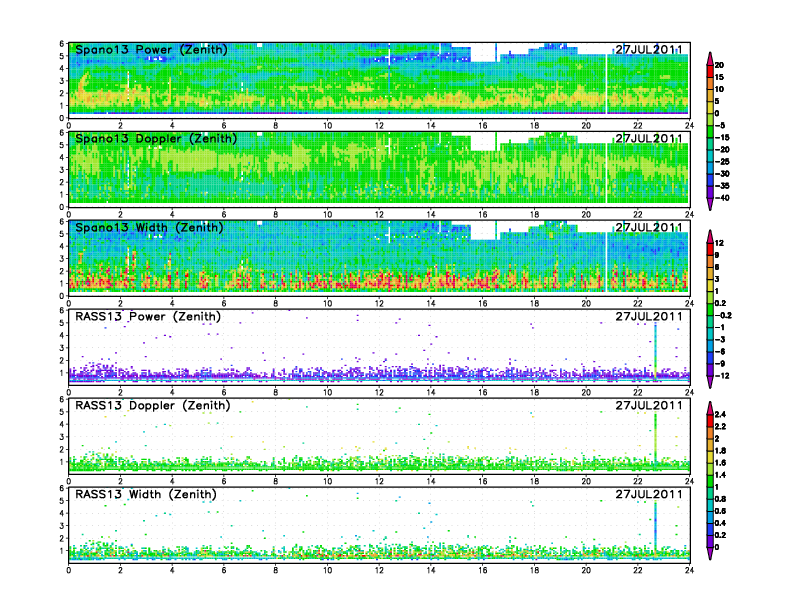Click the purple lower arrow of the top colorbar
The image size is (792, 612).
tap(710, 204)
